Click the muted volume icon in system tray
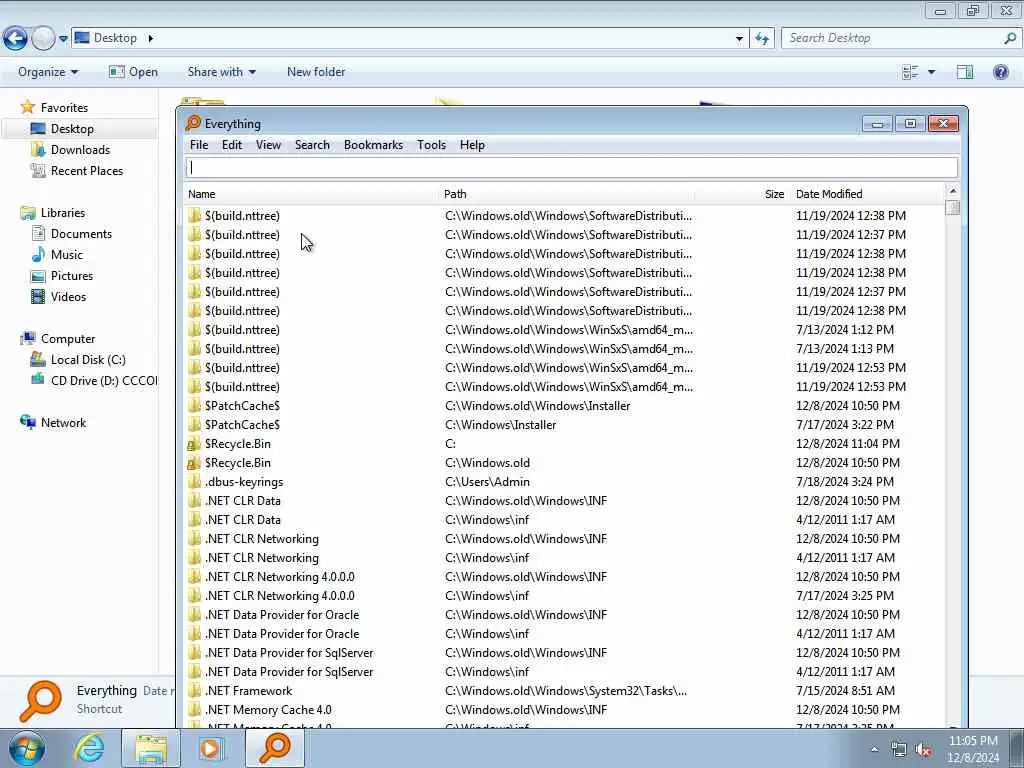Screen dimensions: 1024x768 coord(923,750)
